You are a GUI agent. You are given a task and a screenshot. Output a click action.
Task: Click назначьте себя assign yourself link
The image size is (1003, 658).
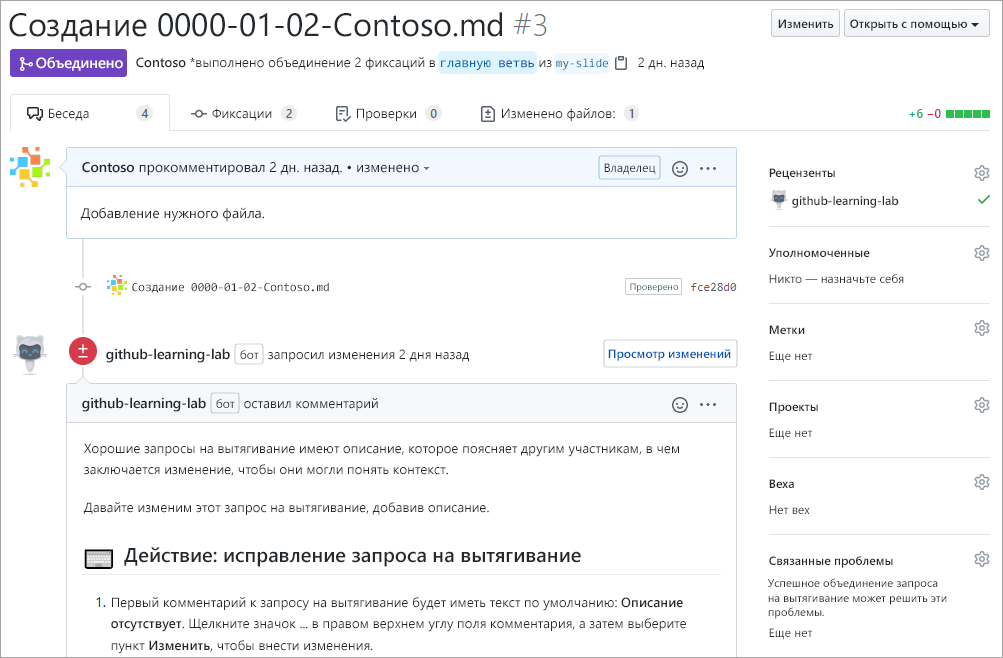coord(862,279)
